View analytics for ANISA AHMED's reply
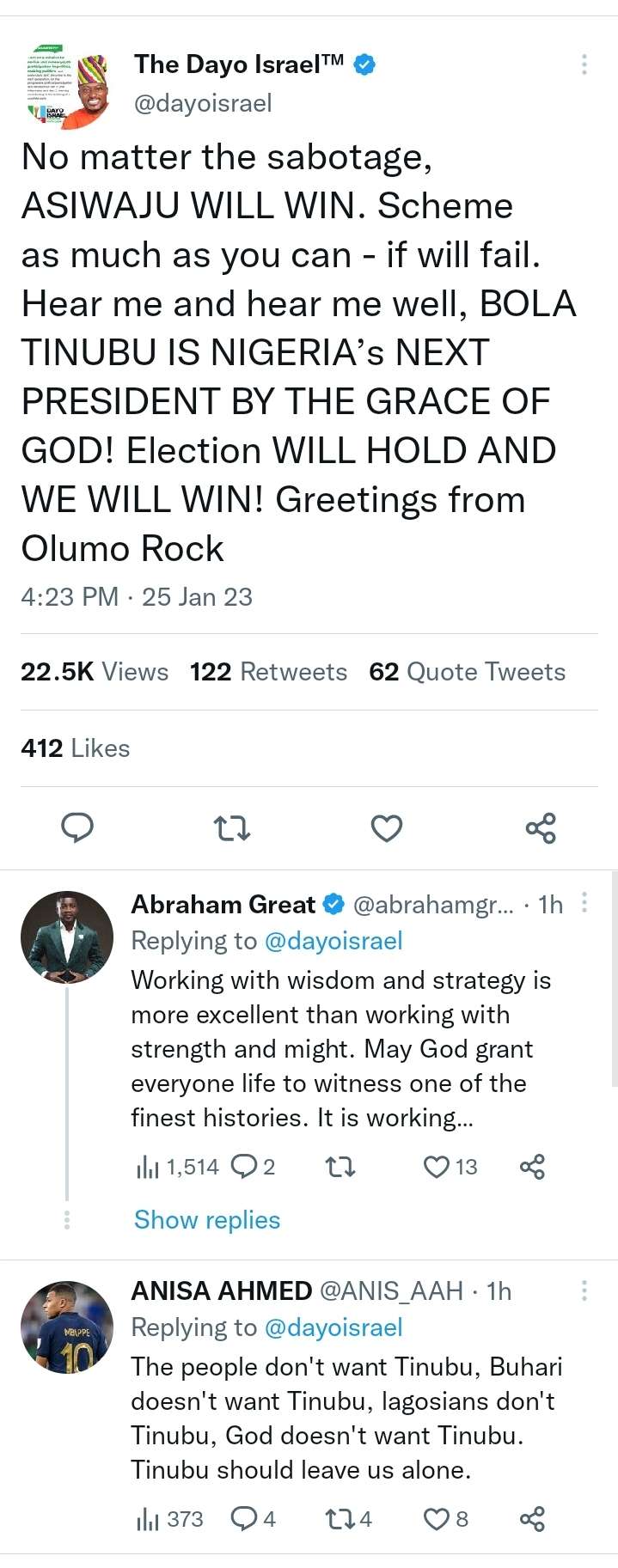 [149, 1519]
